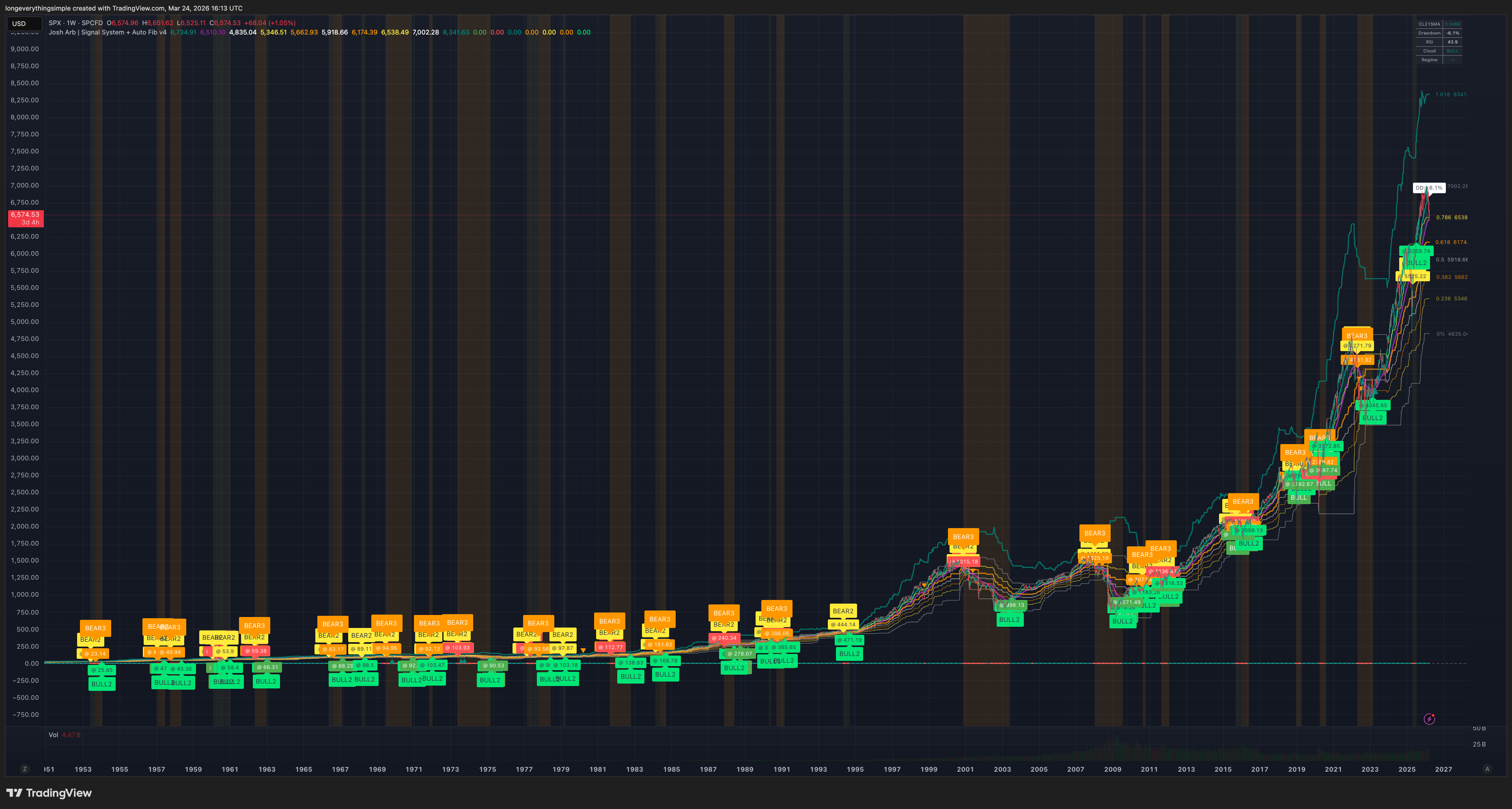Click the purple lightning alerts icon
The image size is (1512, 809).
pos(1430,719)
